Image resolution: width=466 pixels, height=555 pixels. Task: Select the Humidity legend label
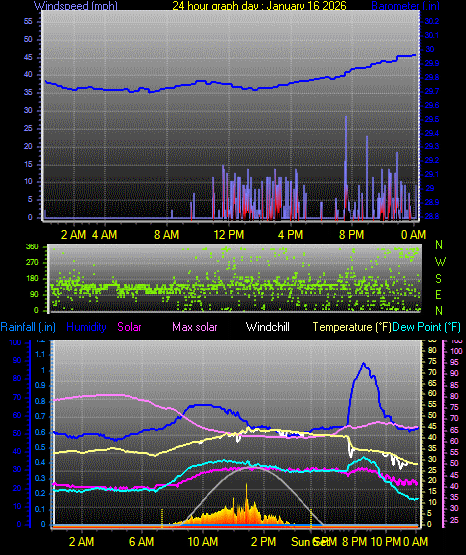click(x=86, y=327)
